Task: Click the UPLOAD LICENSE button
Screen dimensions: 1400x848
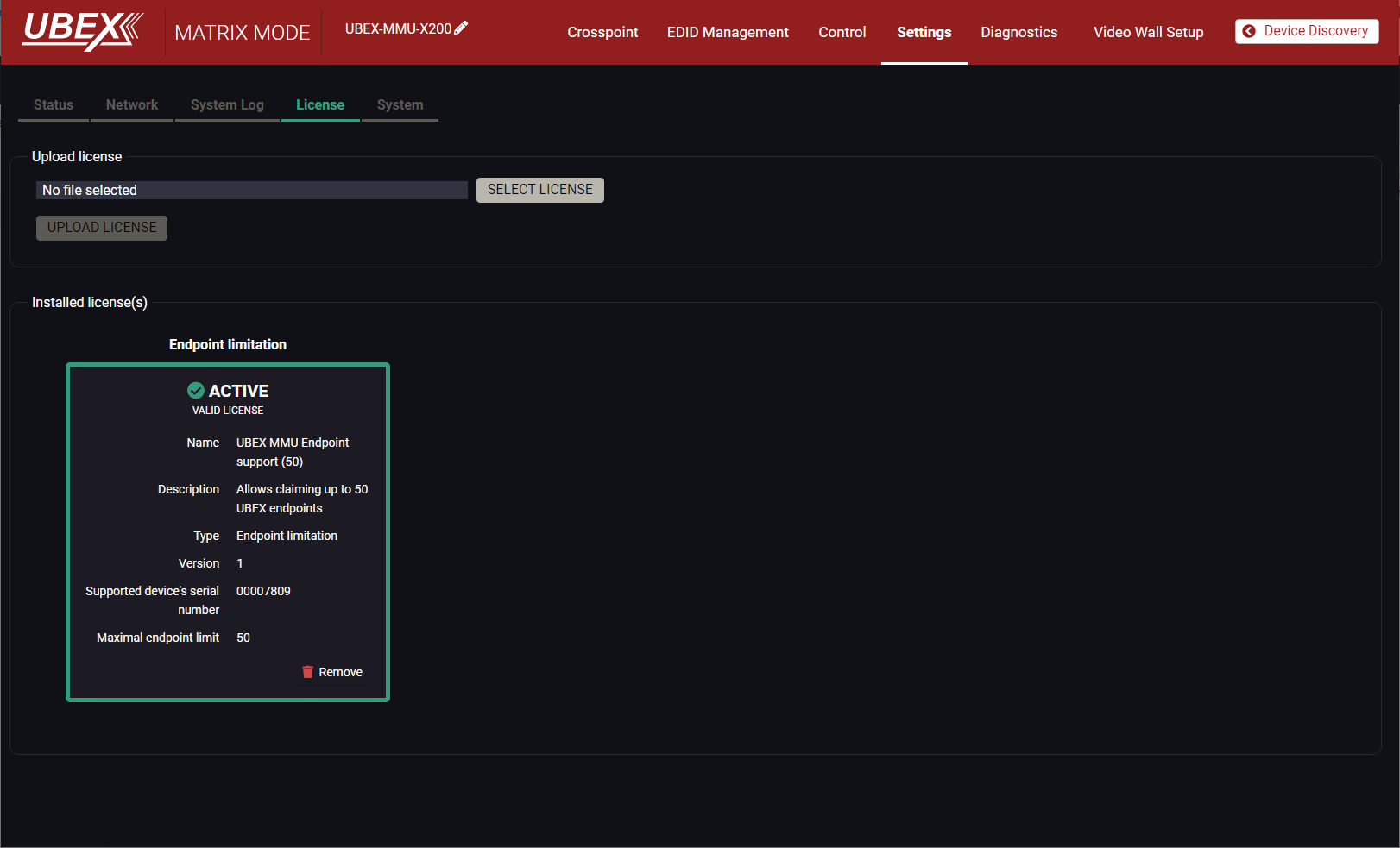Action: (x=102, y=228)
